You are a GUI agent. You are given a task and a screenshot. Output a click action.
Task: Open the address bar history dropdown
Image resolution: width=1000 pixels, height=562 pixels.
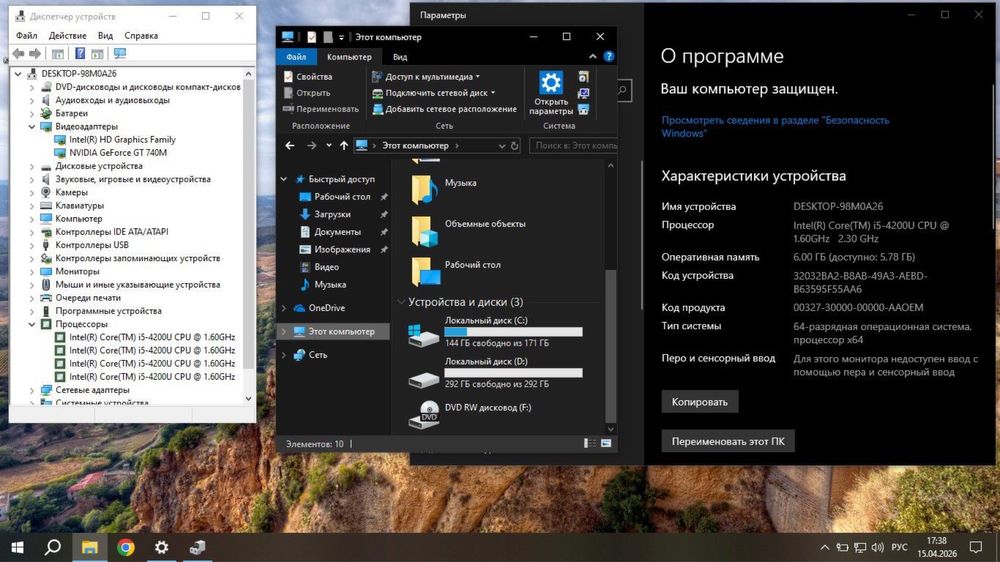point(502,146)
